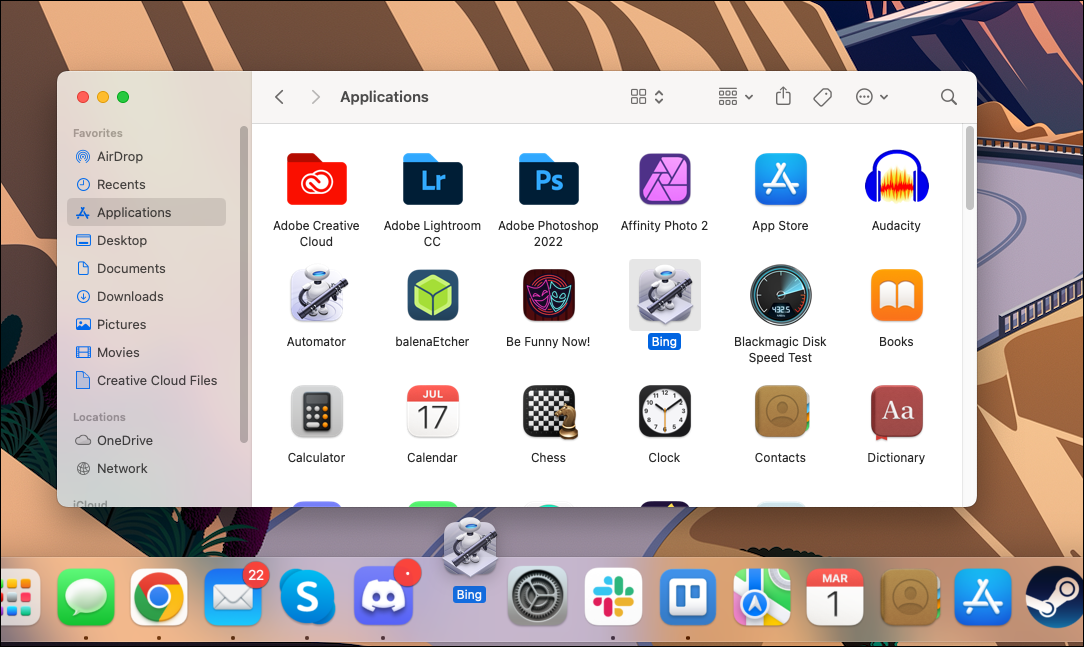This screenshot has width=1084, height=647.
Task: Select the Calculator app icon
Action: click(317, 411)
